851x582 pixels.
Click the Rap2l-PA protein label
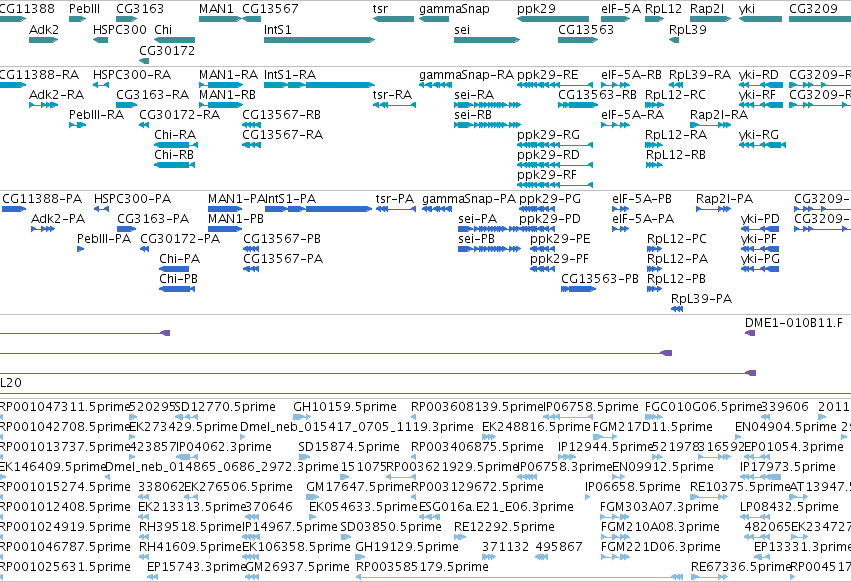tap(724, 199)
